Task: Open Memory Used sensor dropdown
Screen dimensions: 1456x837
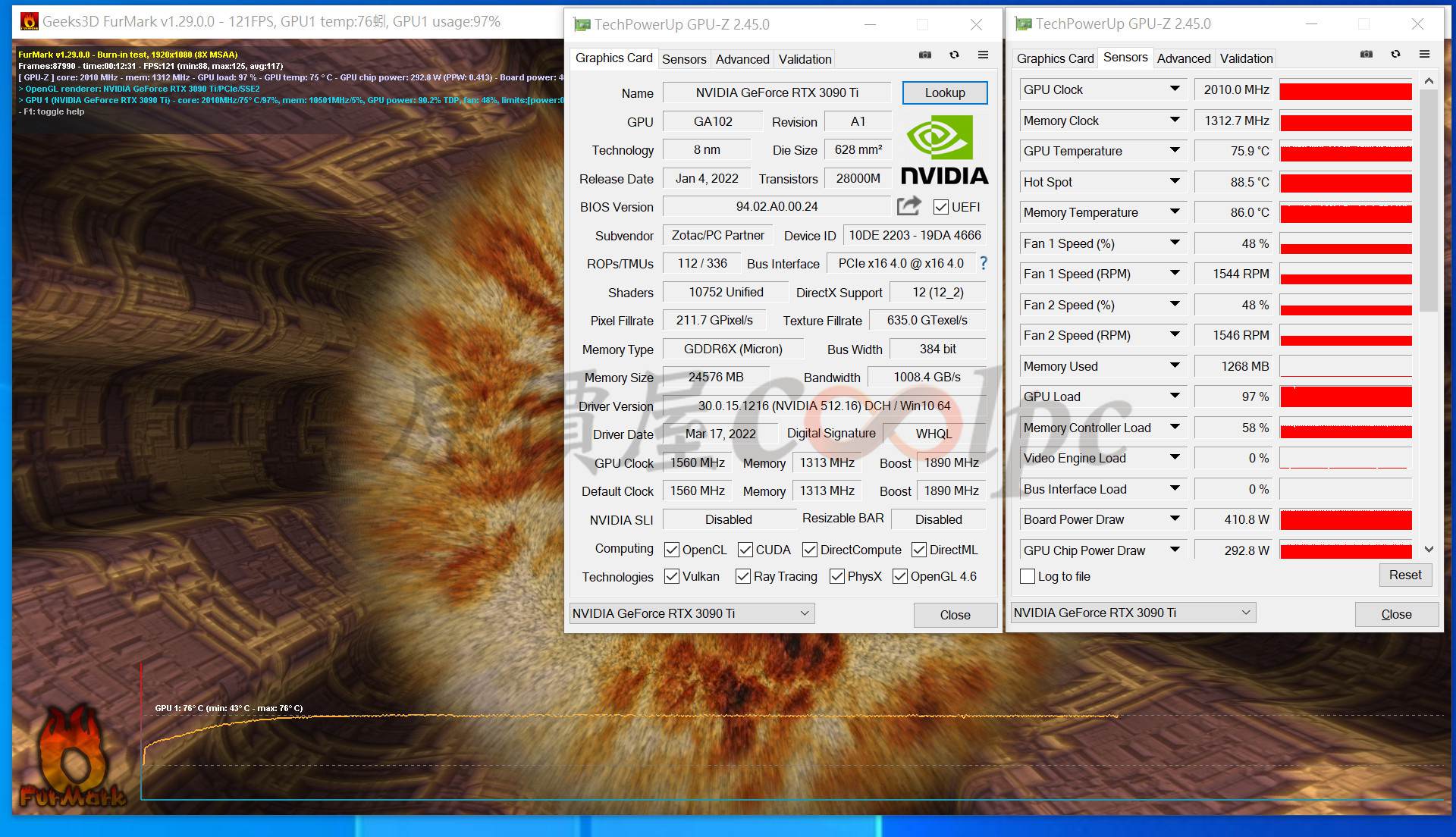Action: [1175, 365]
